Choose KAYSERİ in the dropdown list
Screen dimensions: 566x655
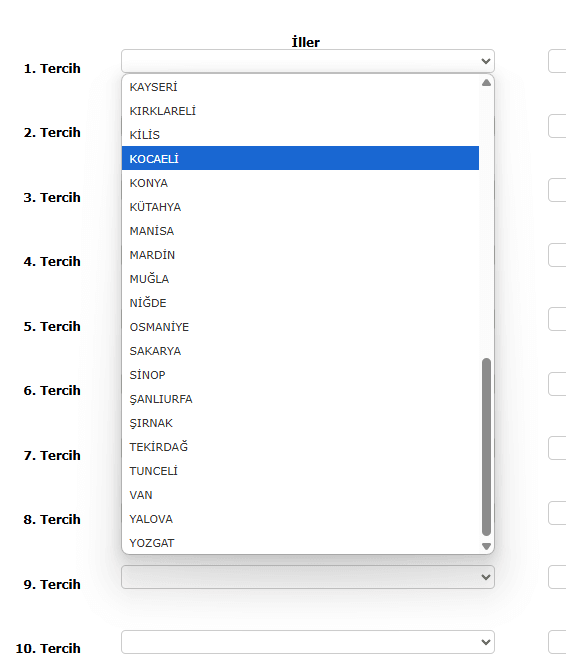coord(300,86)
